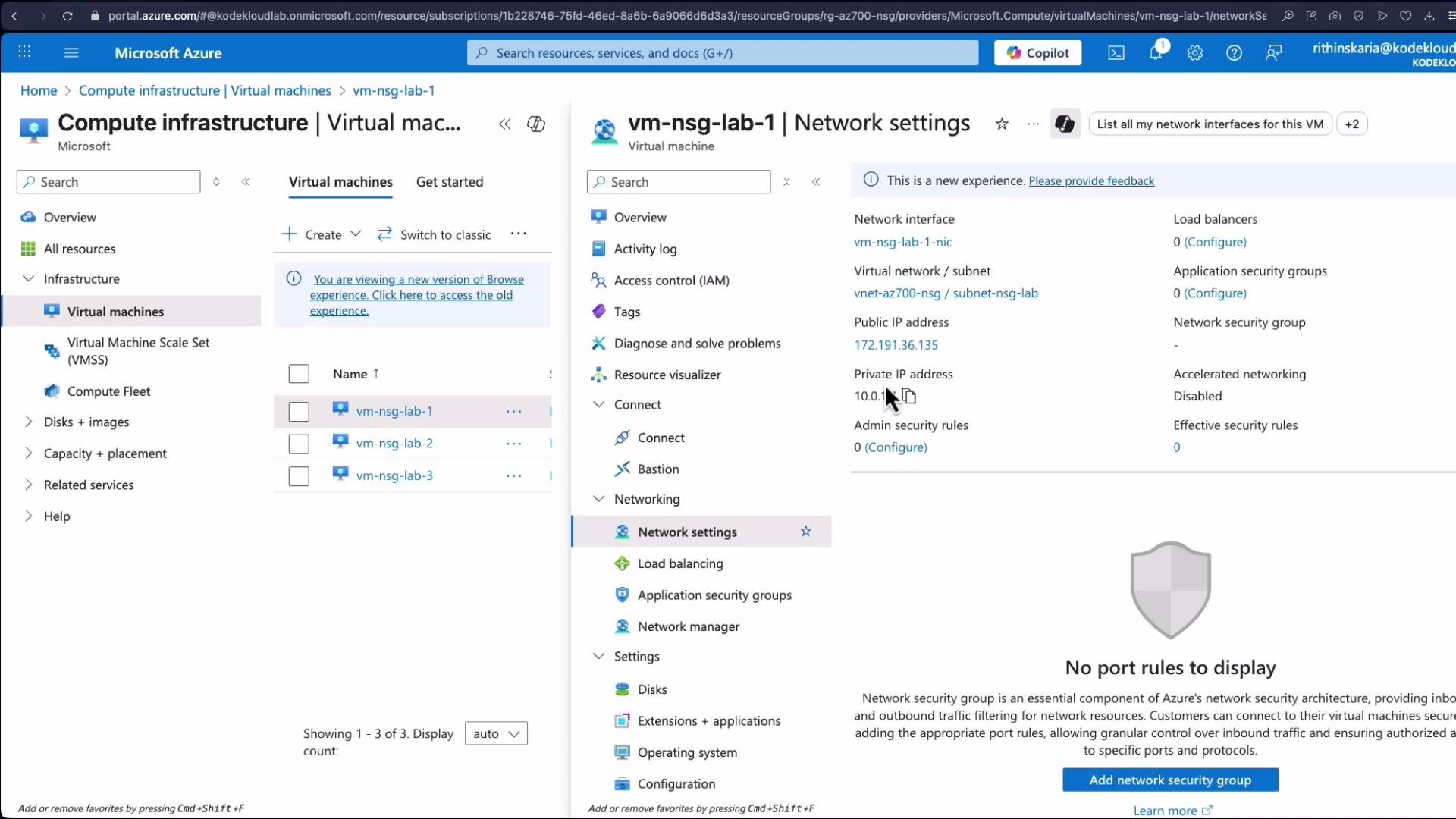This screenshot has height=819, width=1456.
Task: Expand the Help section
Action: click(28, 516)
